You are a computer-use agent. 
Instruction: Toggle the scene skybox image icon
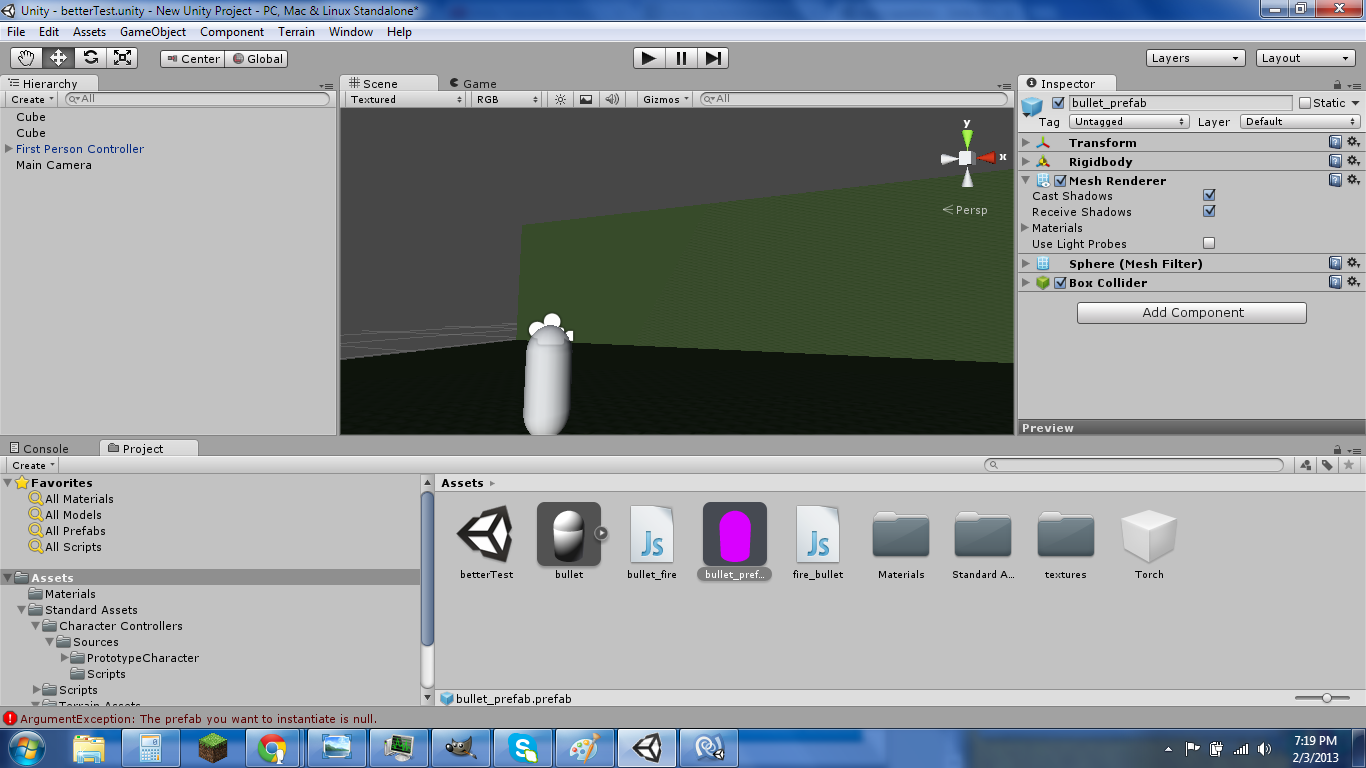coord(586,99)
